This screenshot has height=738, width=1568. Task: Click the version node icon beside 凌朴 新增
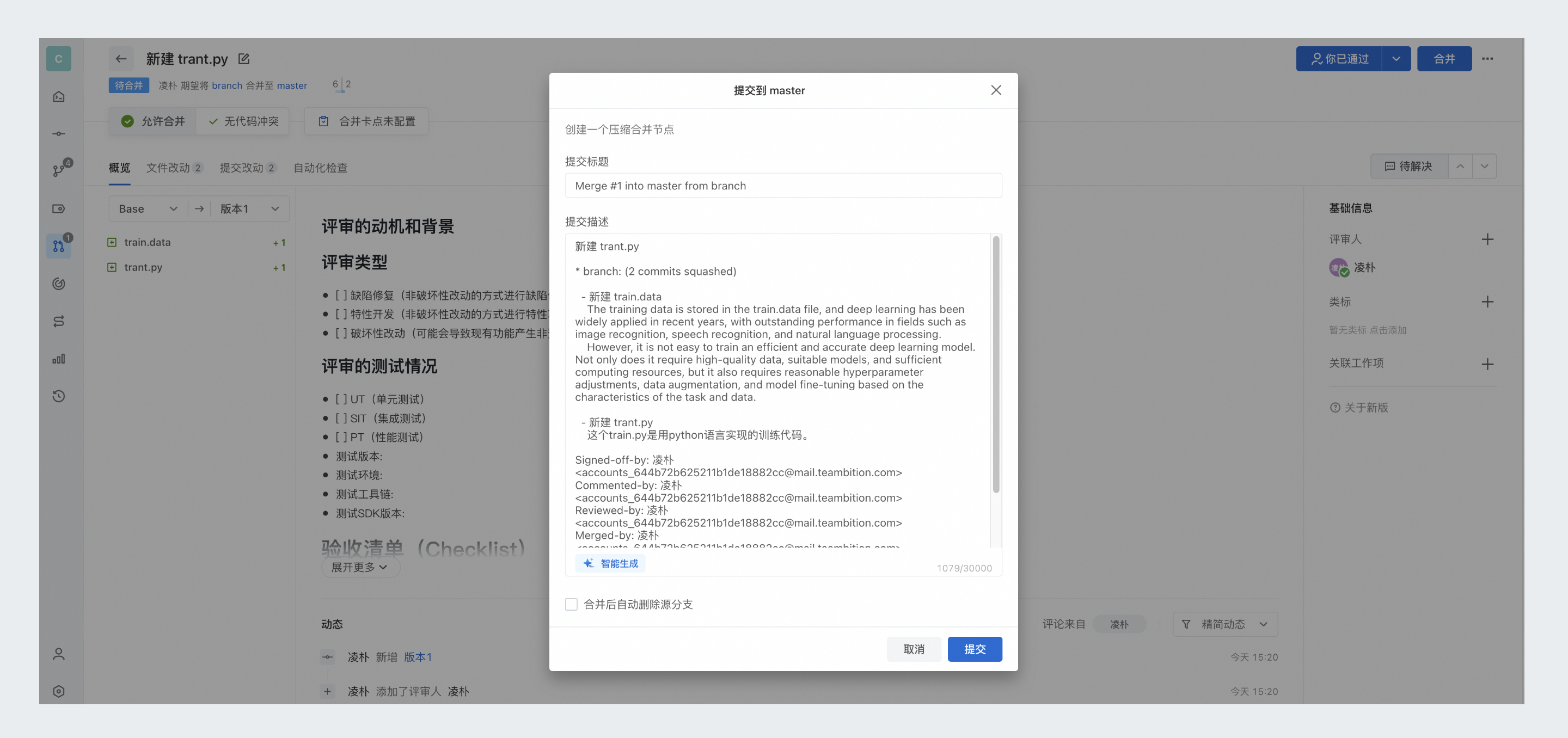pyautogui.click(x=327, y=657)
